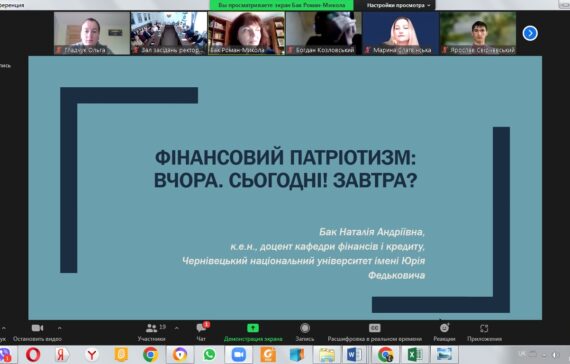Switch to Zoom in the taskbar
This screenshot has width=570, height=364.
(238, 355)
